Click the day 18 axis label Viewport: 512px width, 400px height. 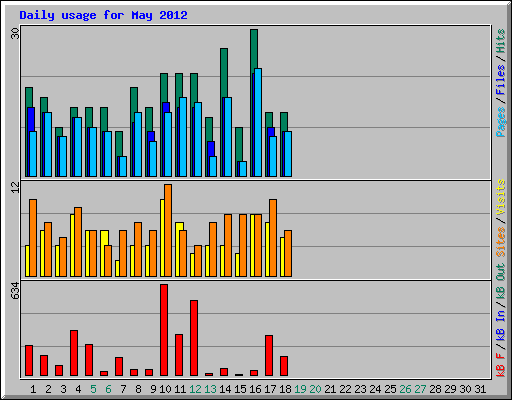point(285,389)
